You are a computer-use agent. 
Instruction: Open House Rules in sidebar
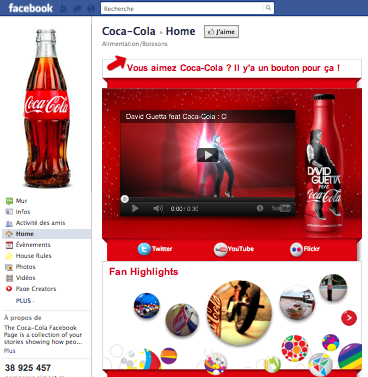[33, 256]
